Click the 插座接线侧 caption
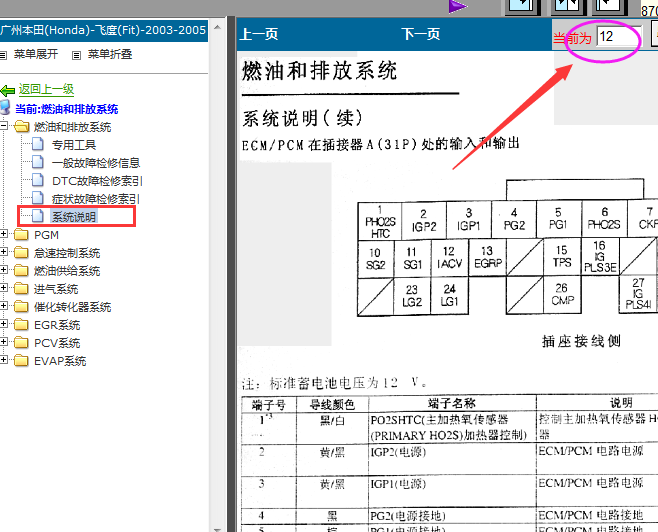Image resolution: width=658 pixels, height=532 pixels. pos(581,341)
